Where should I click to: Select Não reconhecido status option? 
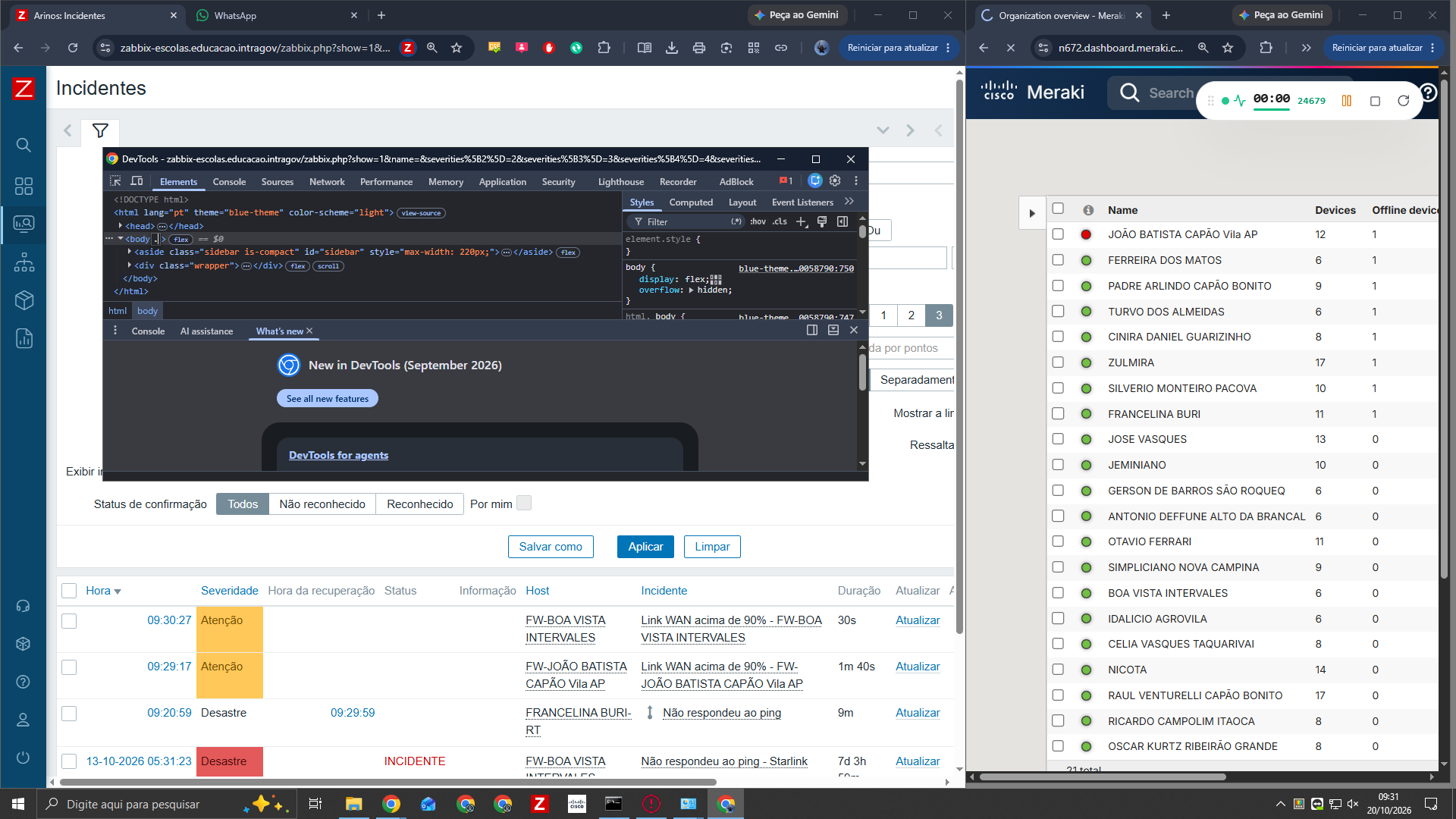coord(322,504)
